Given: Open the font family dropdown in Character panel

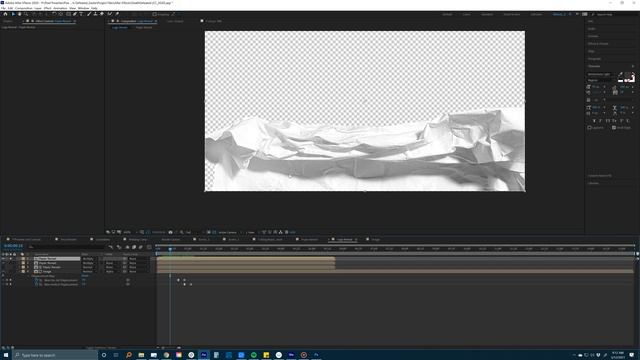Looking at the screenshot, I should 601,74.
